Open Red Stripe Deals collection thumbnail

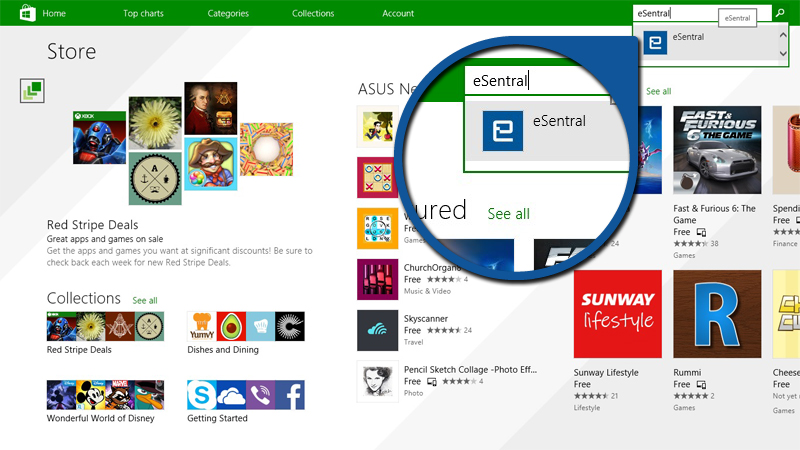pos(106,326)
